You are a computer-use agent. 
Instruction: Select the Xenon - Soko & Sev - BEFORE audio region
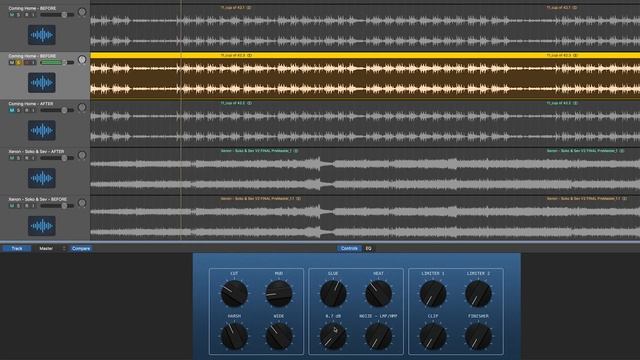(365, 219)
